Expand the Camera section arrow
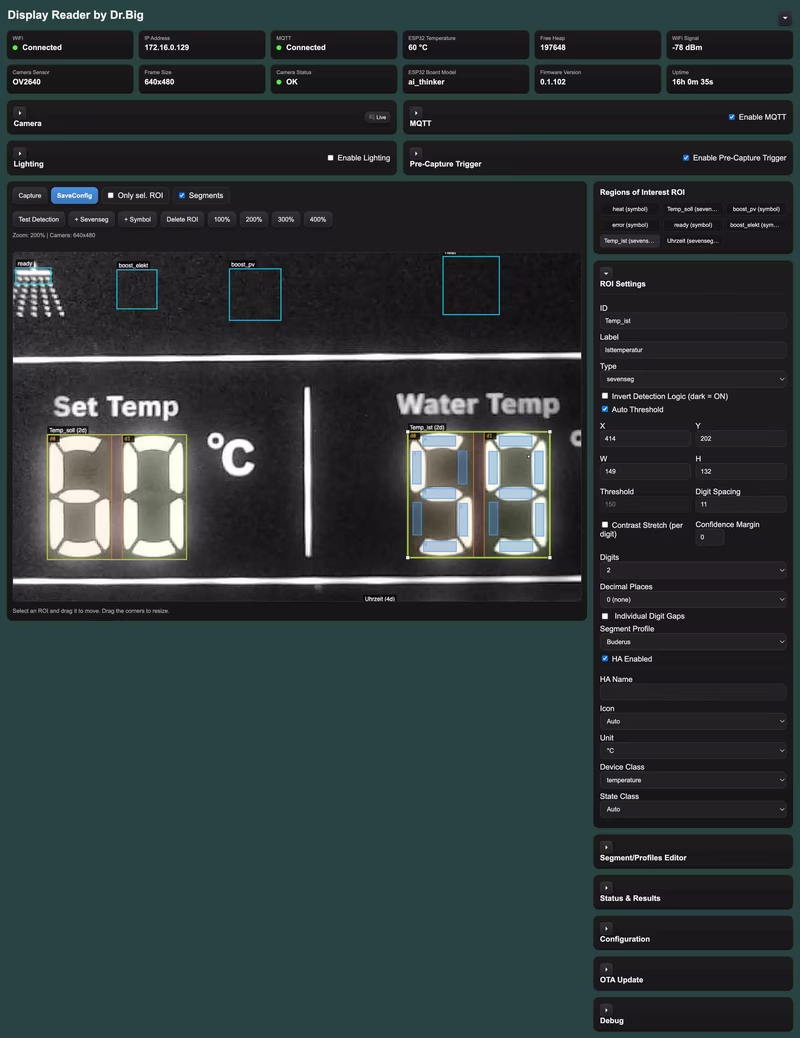800x1038 pixels. [x=19, y=113]
